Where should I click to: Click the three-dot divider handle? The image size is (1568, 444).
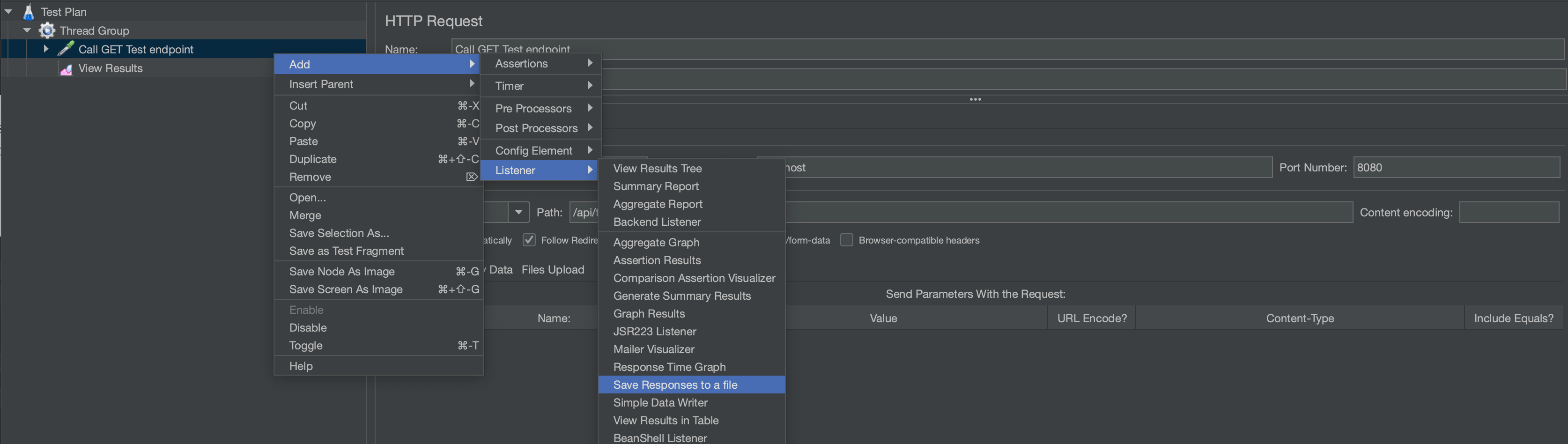975,99
